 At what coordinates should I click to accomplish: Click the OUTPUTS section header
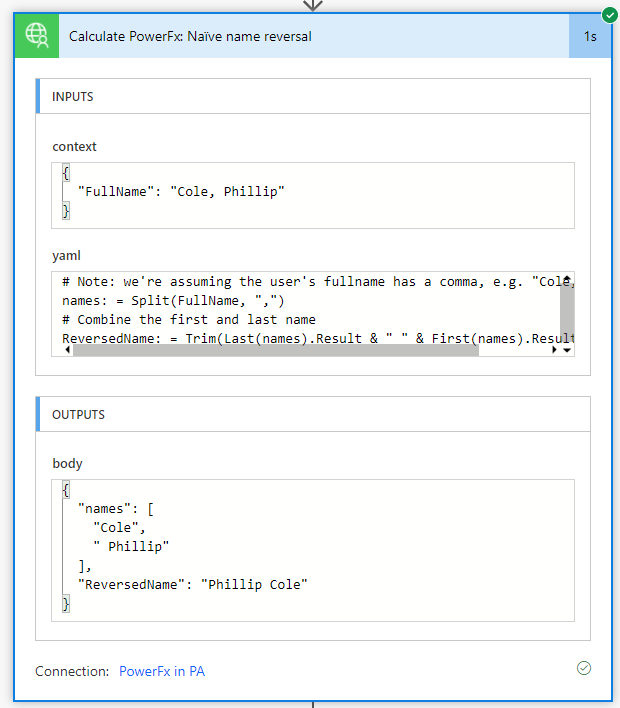(x=313, y=414)
